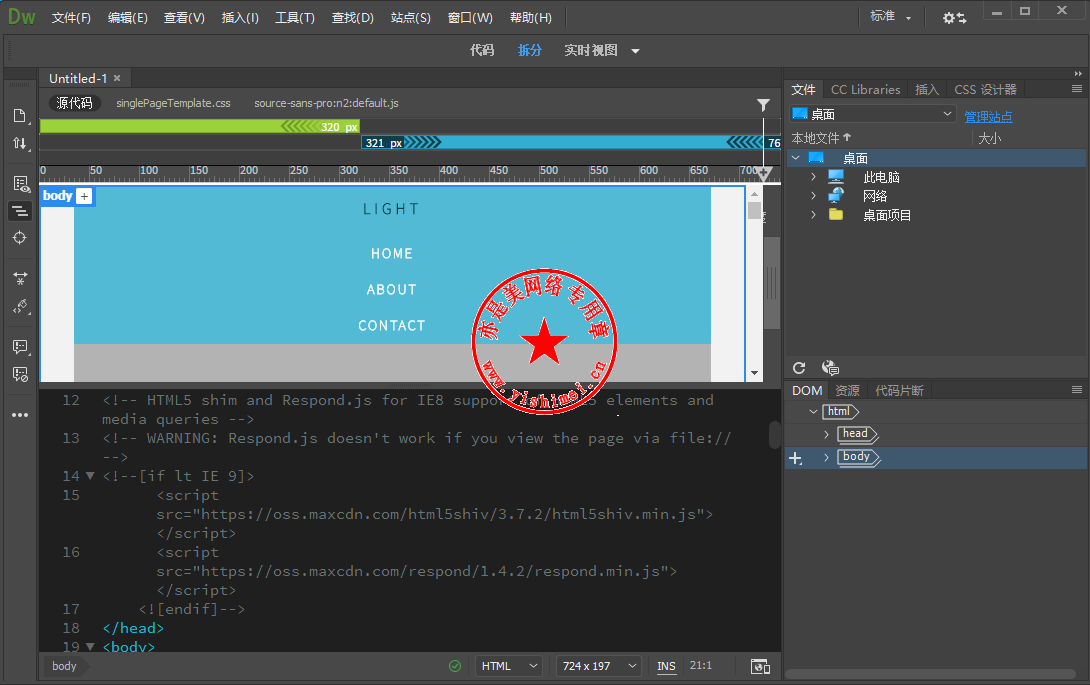Open the more tools three-dots icon
The image size is (1090, 685).
tap(20, 415)
